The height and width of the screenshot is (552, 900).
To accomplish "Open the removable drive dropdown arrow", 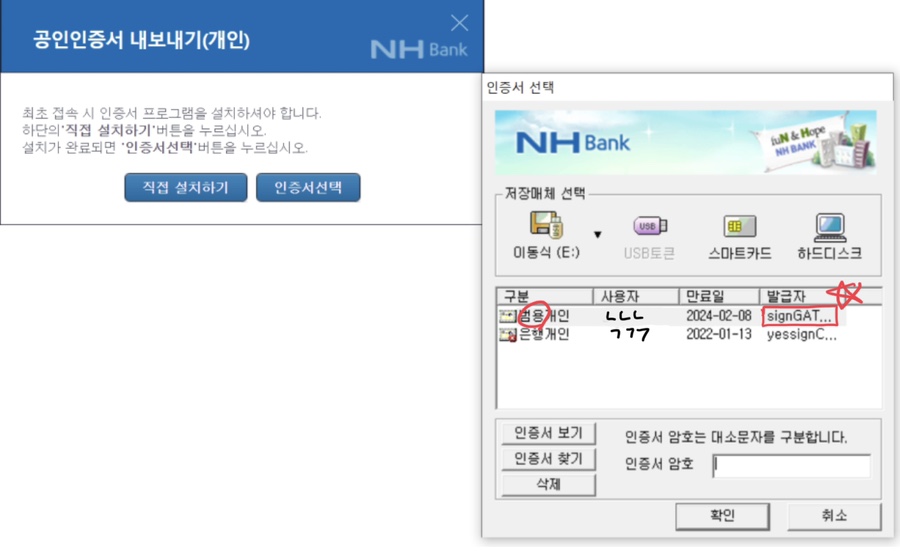I will pos(598,234).
